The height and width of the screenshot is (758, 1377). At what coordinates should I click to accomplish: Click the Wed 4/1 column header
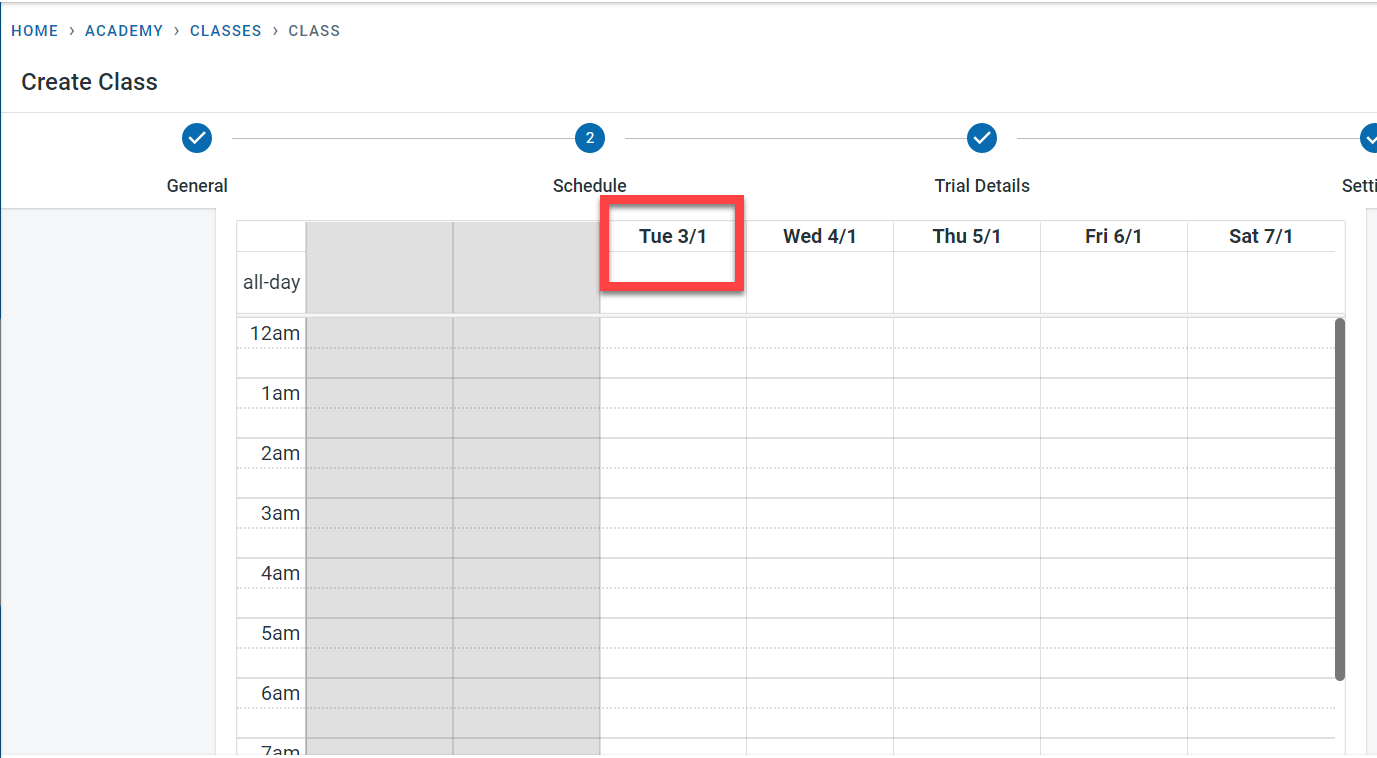(x=820, y=237)
